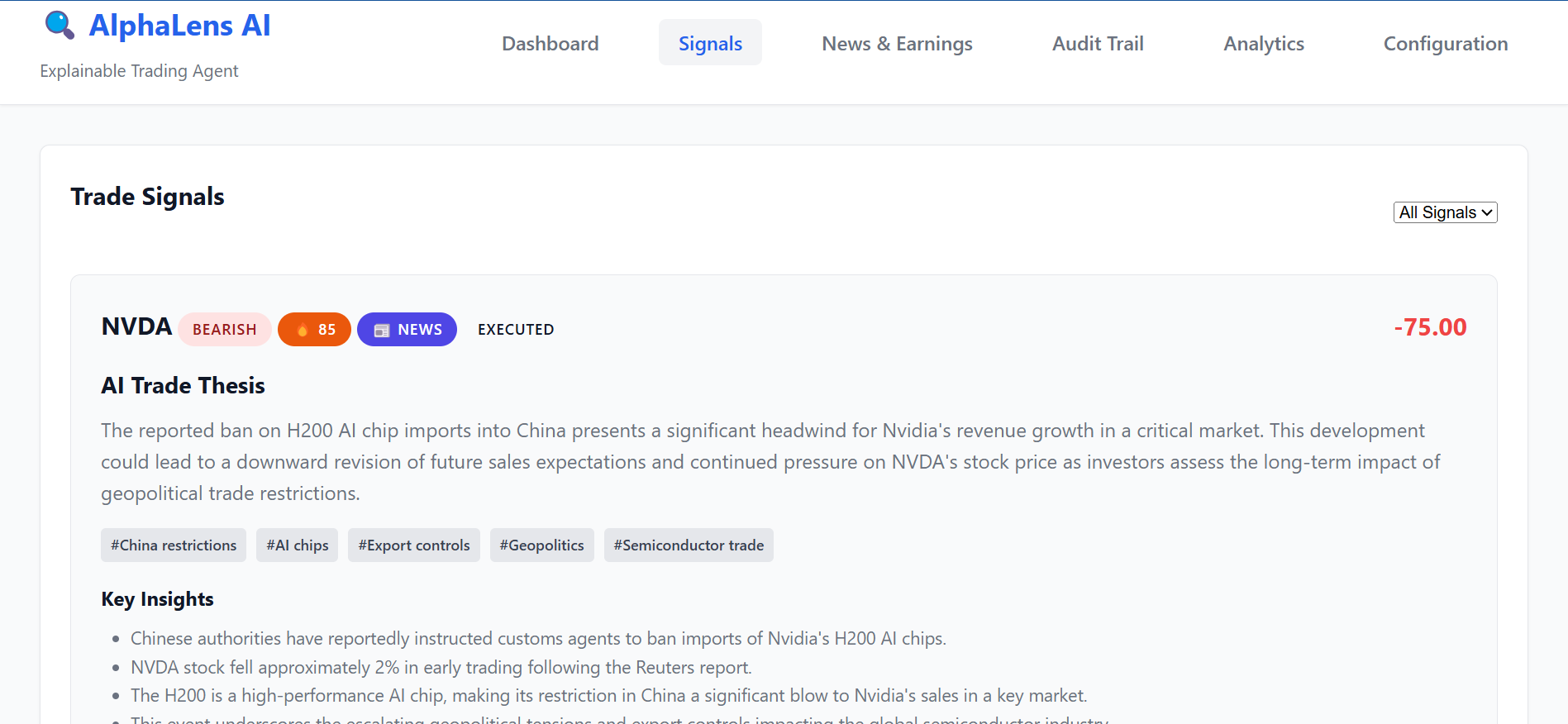Select the #China restrictions tag
Viewport: 1568px width, 724px height.
(x=174, y=545)
